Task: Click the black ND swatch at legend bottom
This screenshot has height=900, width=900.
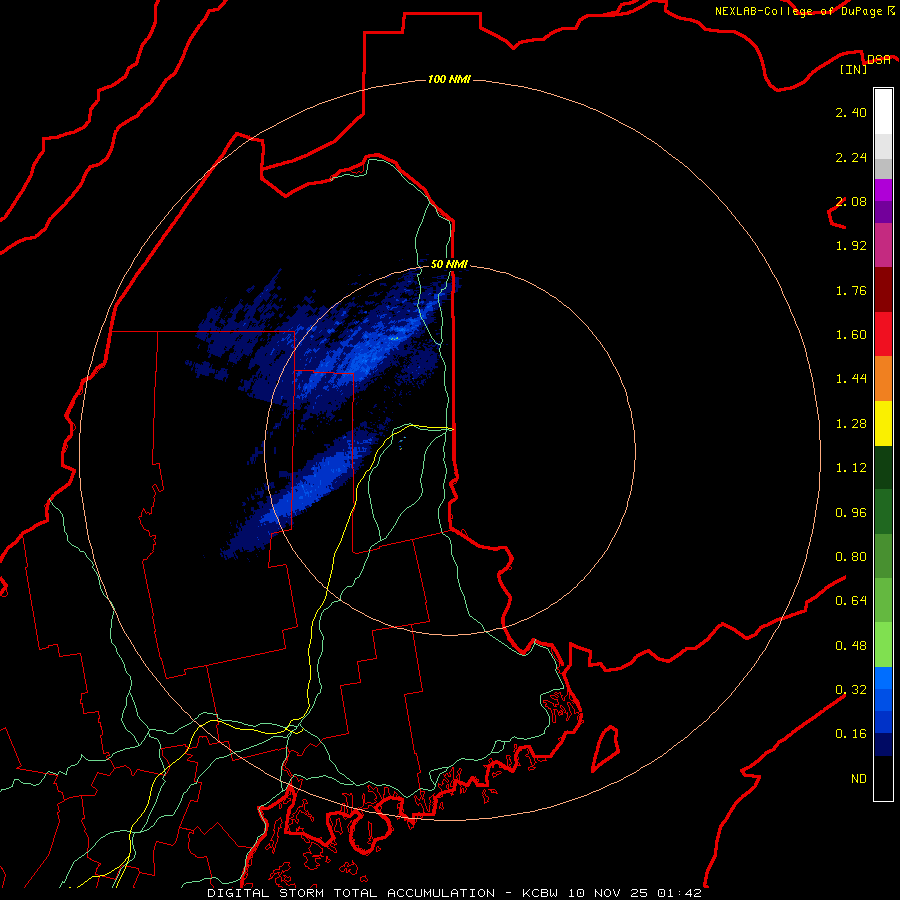Action: (883, 778)
